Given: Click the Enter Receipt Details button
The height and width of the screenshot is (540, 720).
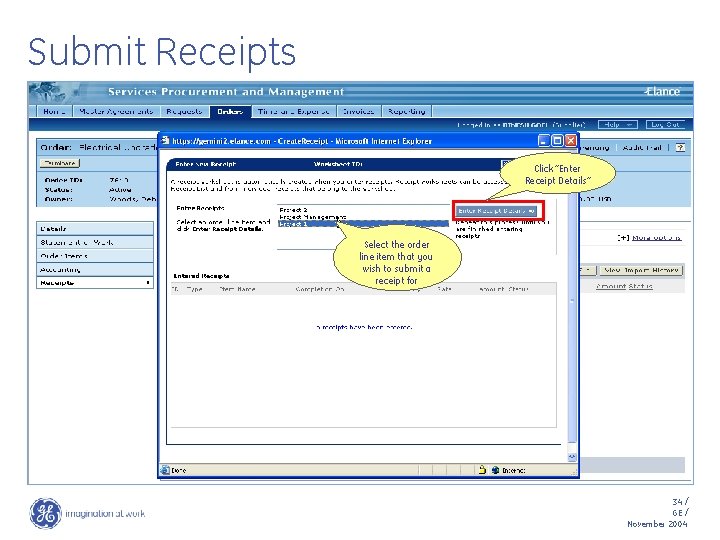Looking at the screenshot, I should 496,211.
